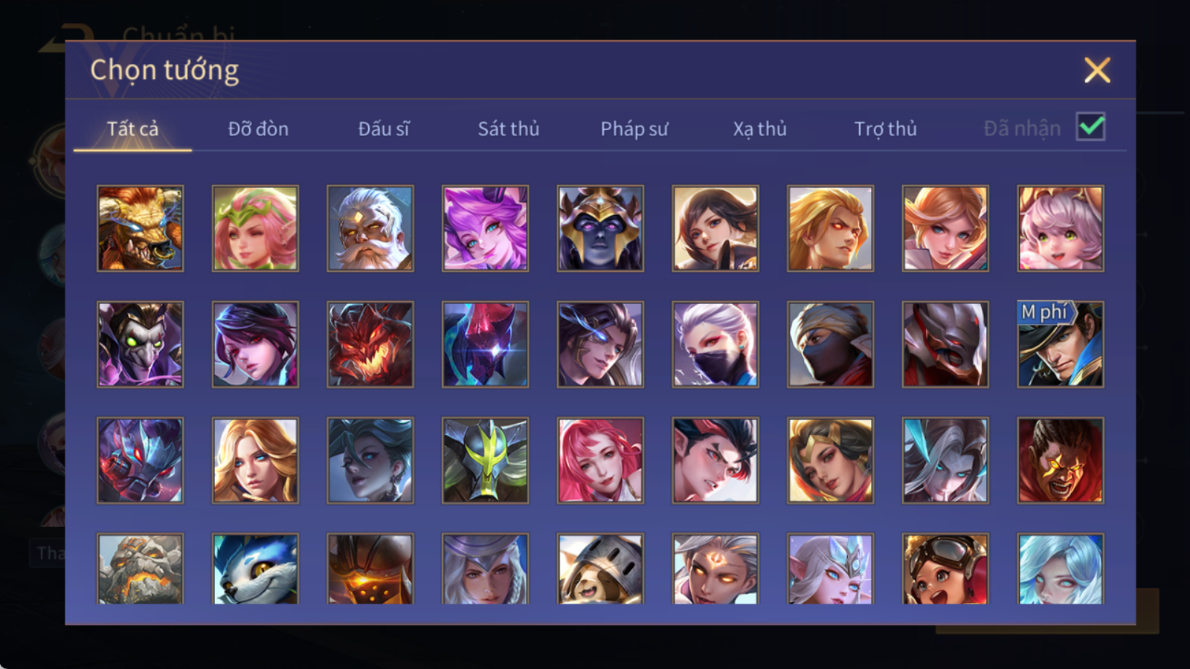This screenshot has width=1190, height=669.
Task: Switch to the Đỡ đòn tab
Action: [x=258, y=129]
